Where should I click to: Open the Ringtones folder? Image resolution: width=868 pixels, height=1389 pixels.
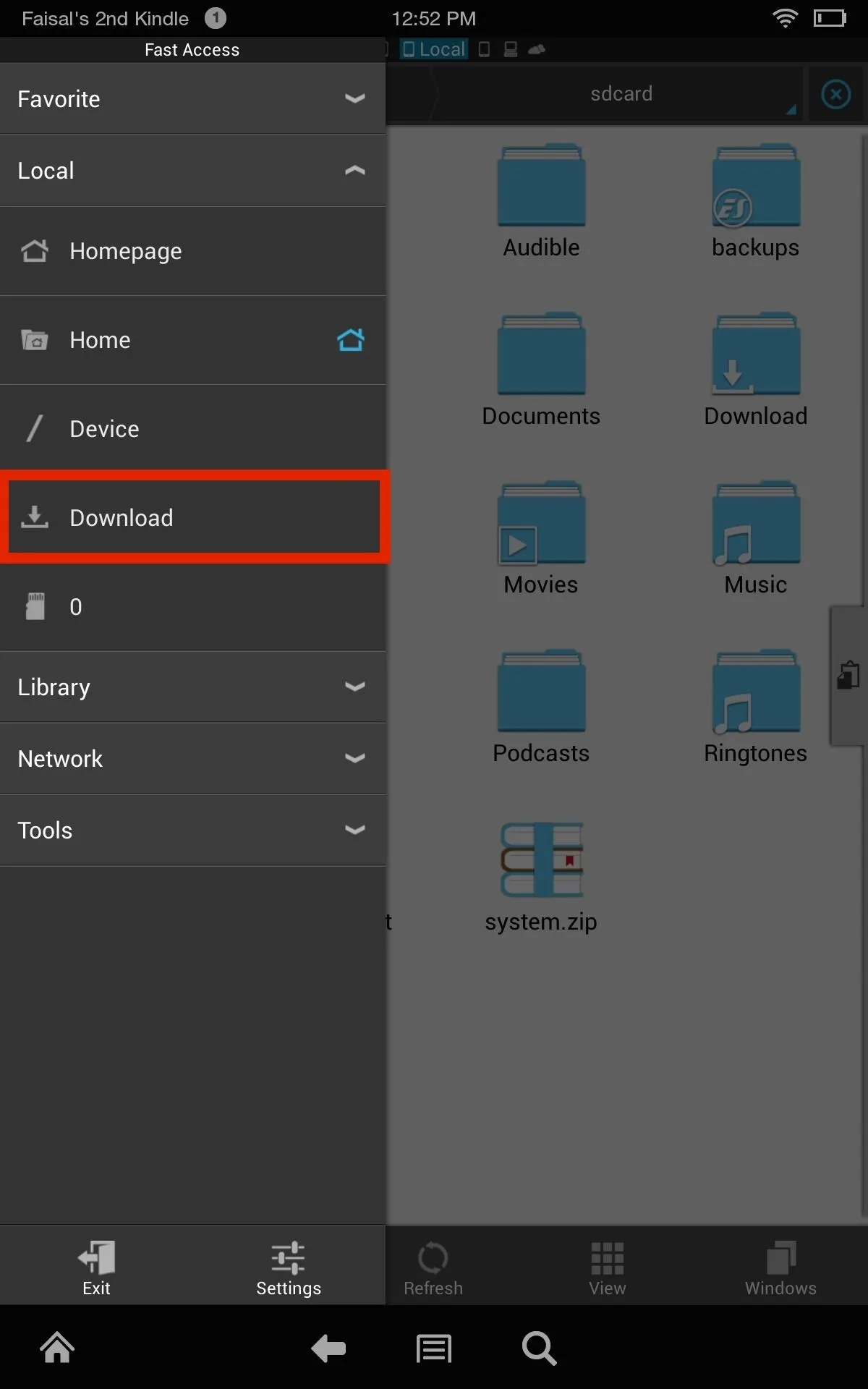pyautogui.click(x=755, y=707)
